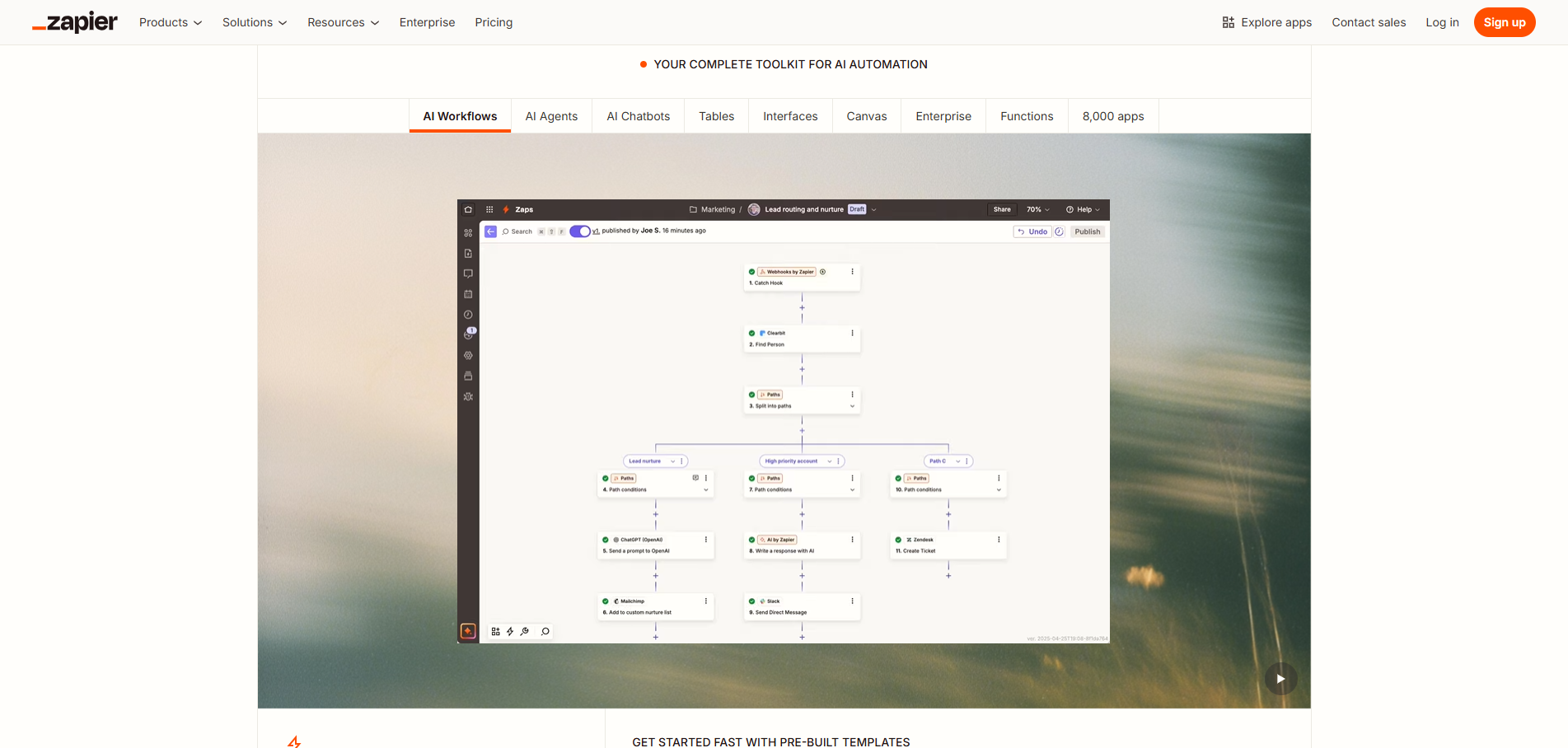Image resolution: width=1568 pixels, height=748 pixels.
Task: Expand the Help menu in the editor toolbar
Action: click(1083, 209)
